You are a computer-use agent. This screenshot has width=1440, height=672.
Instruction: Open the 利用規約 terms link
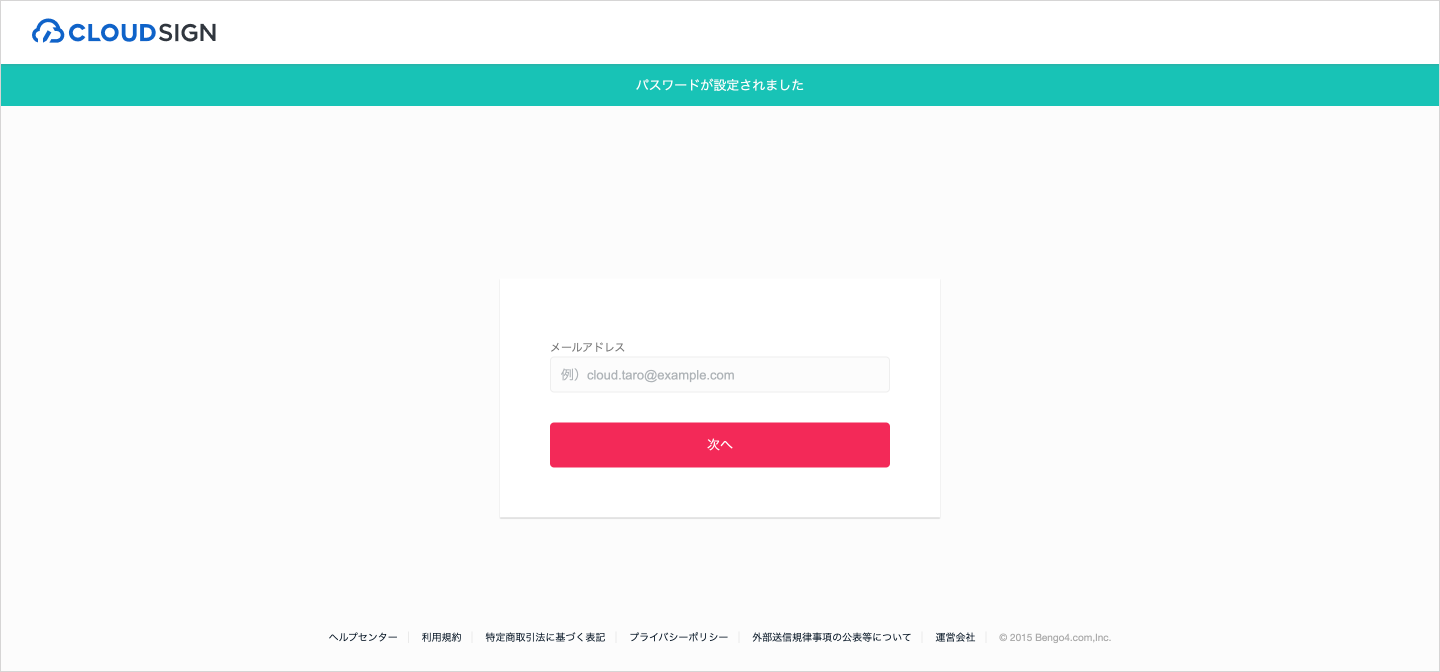[x=441, y=637]
